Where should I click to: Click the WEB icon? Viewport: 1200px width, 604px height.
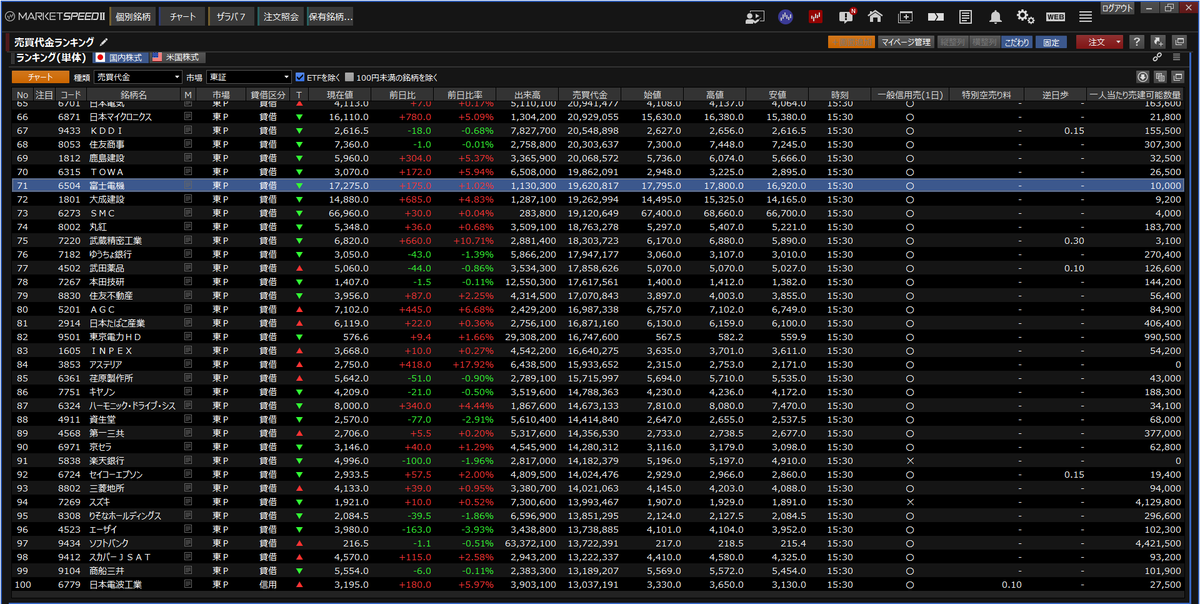1055,17
